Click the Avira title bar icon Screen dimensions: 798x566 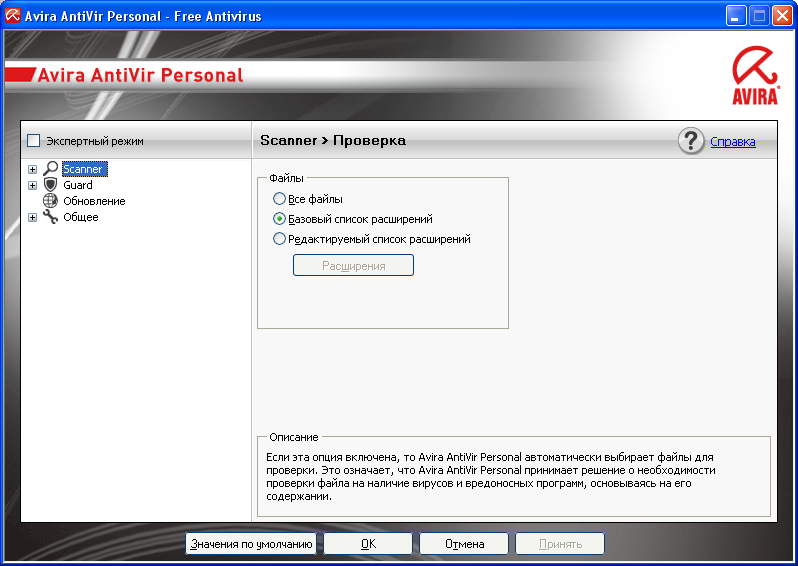[13, 16]
